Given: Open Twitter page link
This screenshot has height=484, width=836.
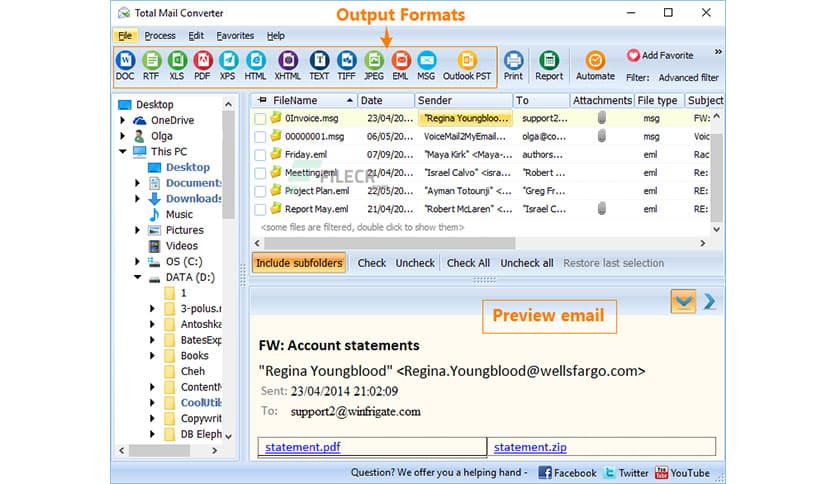Looking at the screenshot, I should [x=626, y=473].
